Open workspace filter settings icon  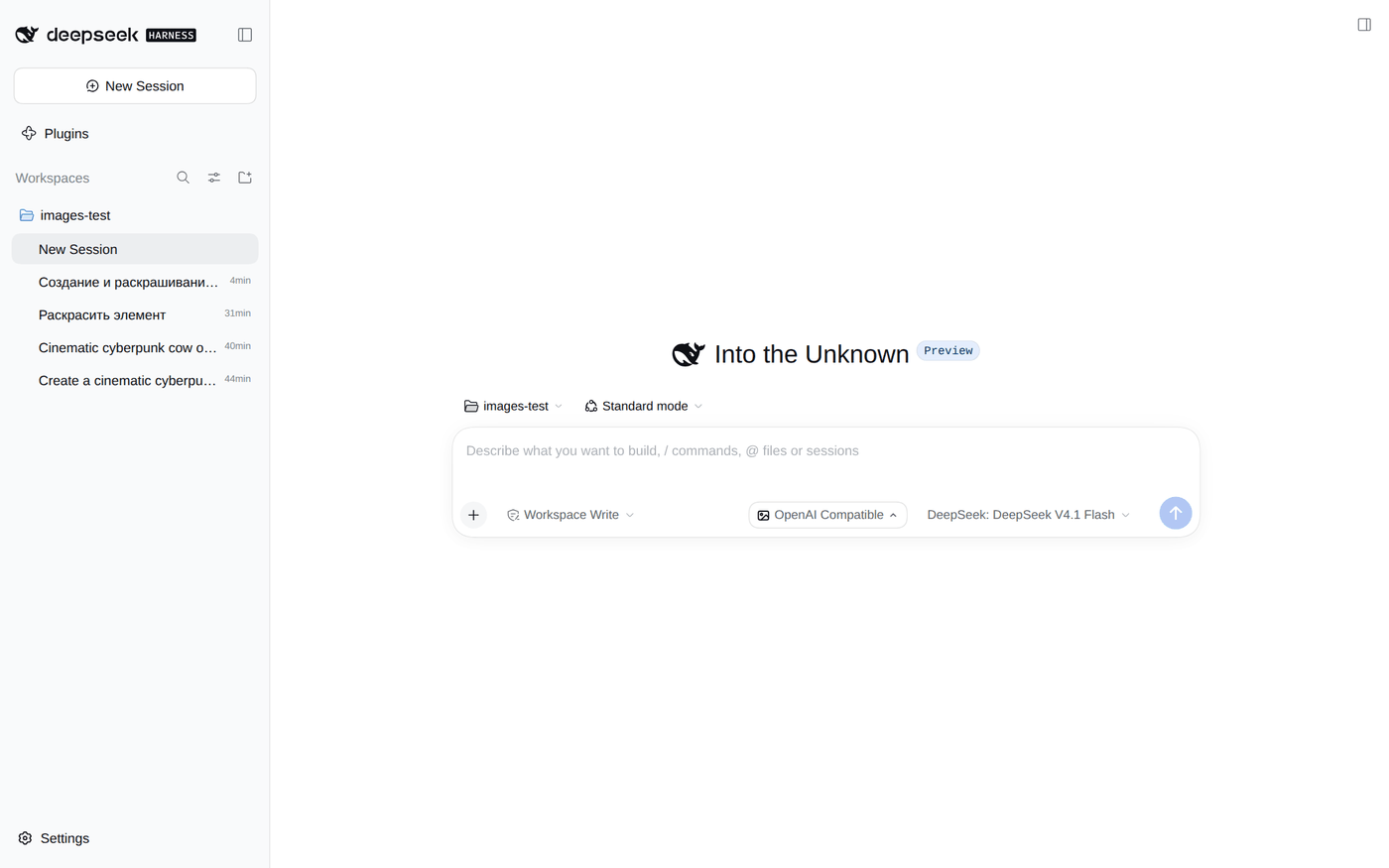click(x=214, y=178)
